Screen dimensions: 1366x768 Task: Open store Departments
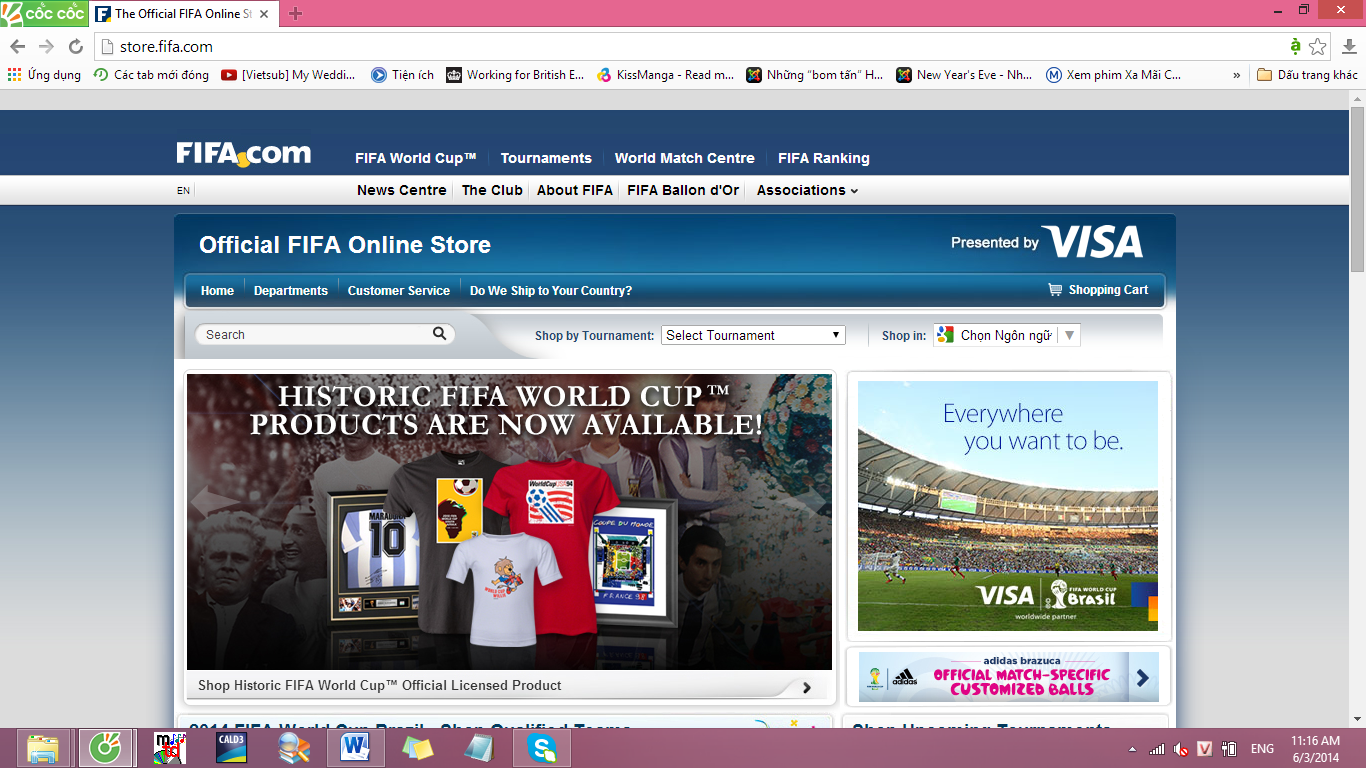pyautogui.click(x=291, y=291)
